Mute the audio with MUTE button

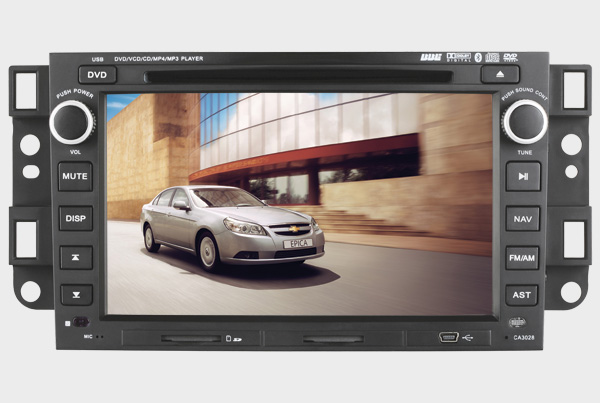pos(75,176)
